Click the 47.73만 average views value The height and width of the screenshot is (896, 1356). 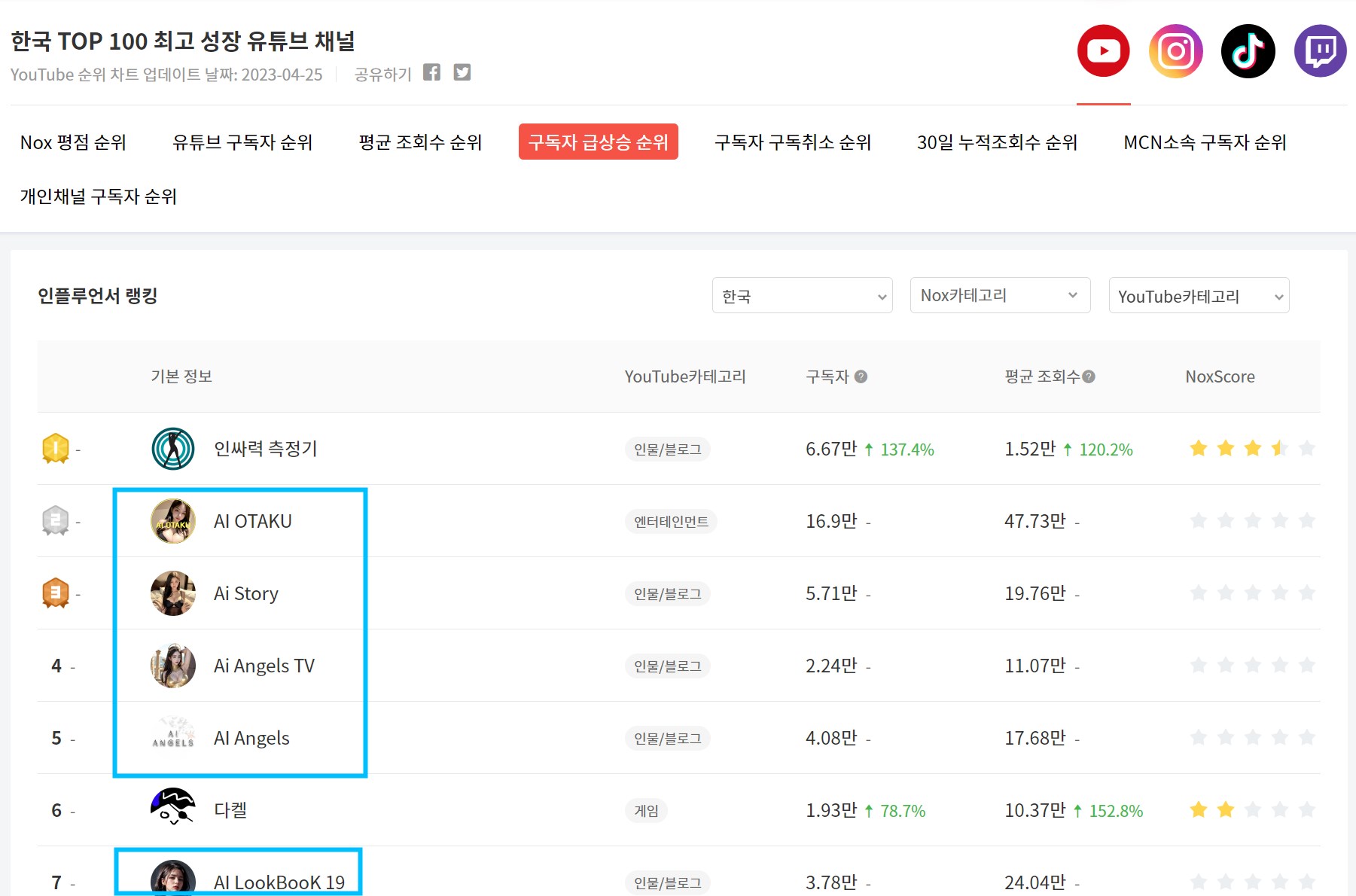click(x=1035, y=521)
